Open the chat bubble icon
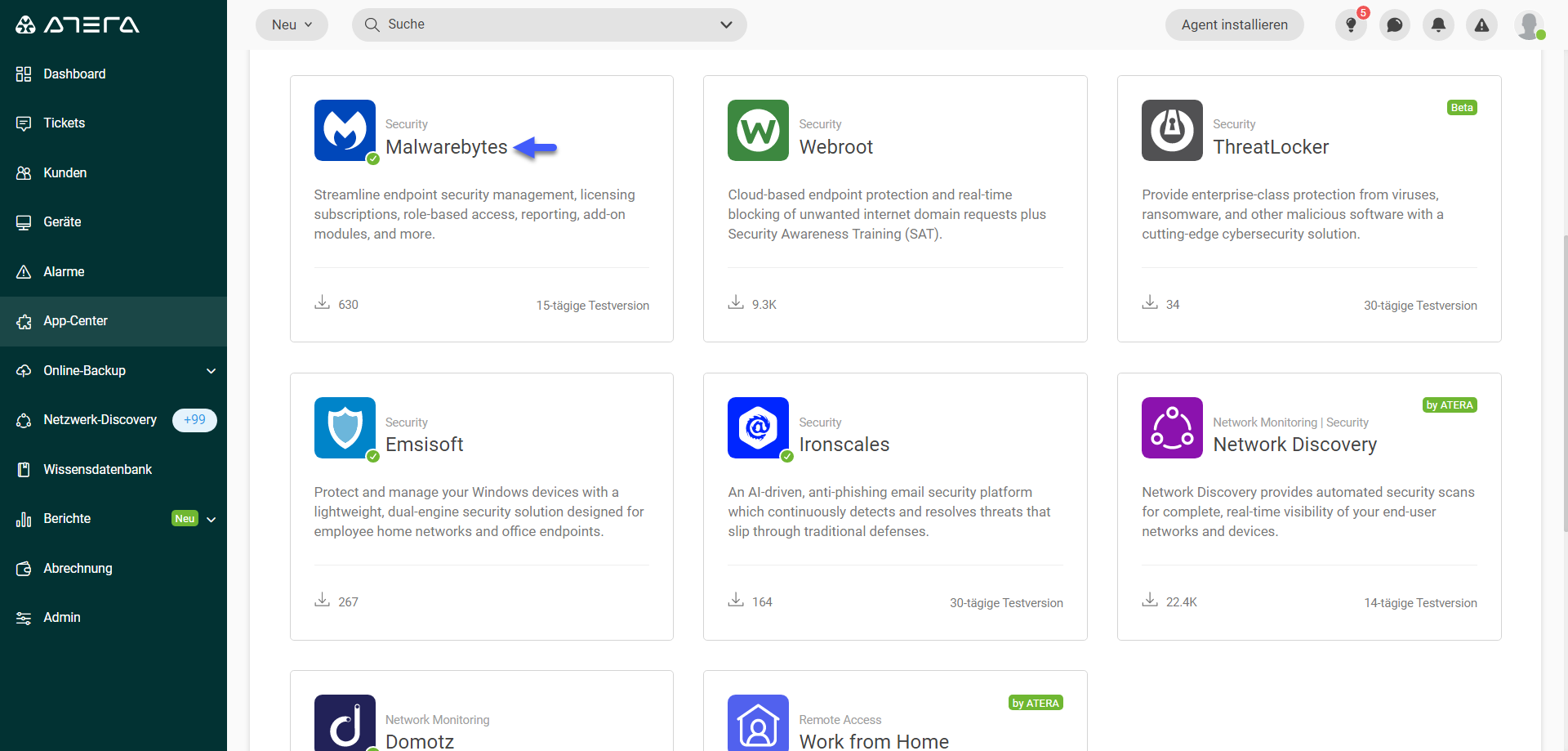Viewport: 1568px width, 751px height. [1395, 25]
